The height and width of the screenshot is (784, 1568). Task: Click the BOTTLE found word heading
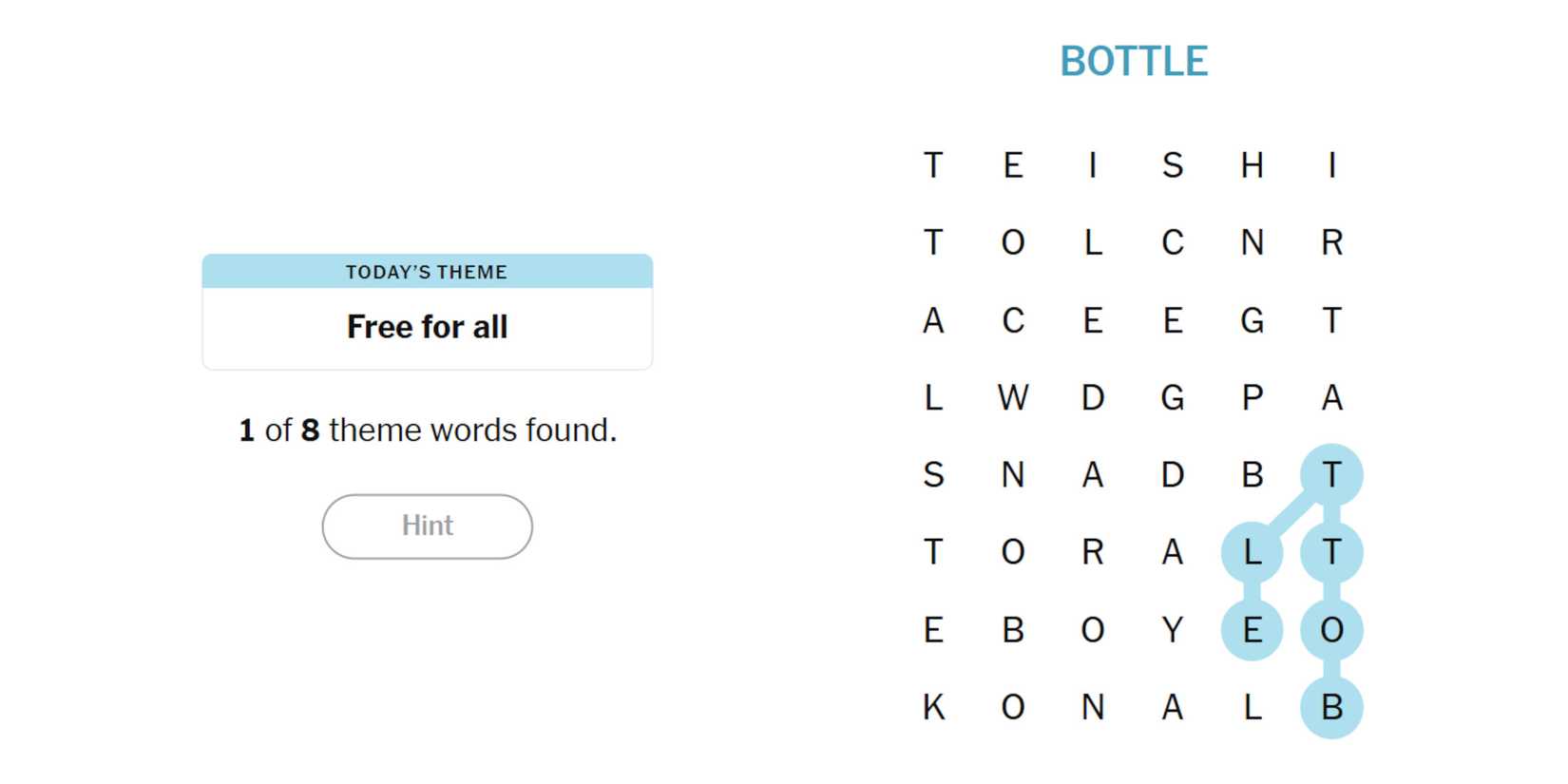(x=1133, y=62)
